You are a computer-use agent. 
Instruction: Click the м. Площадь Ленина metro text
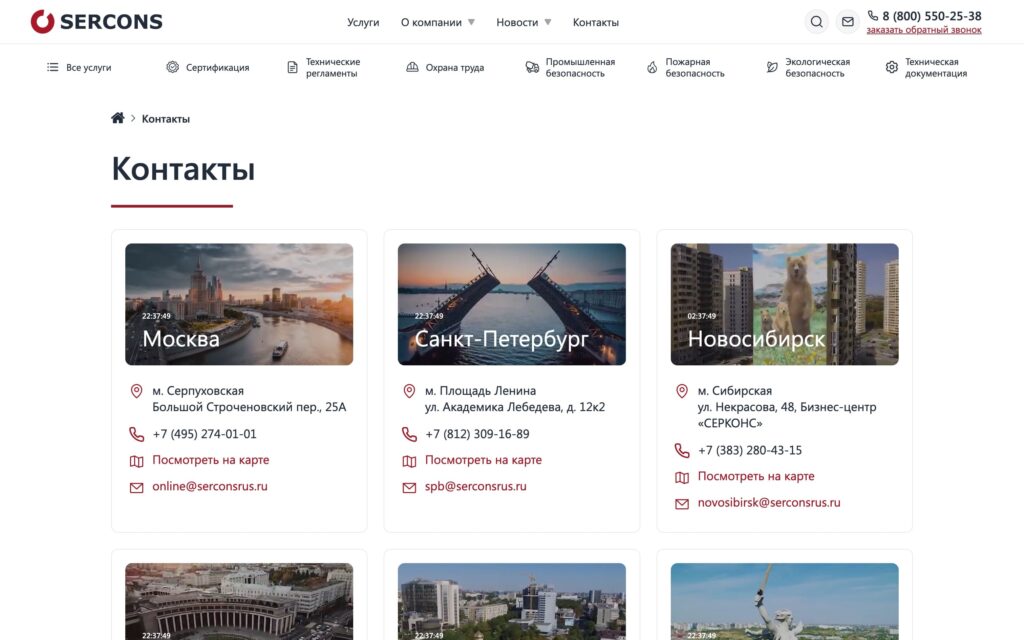[x=480, y=391]
